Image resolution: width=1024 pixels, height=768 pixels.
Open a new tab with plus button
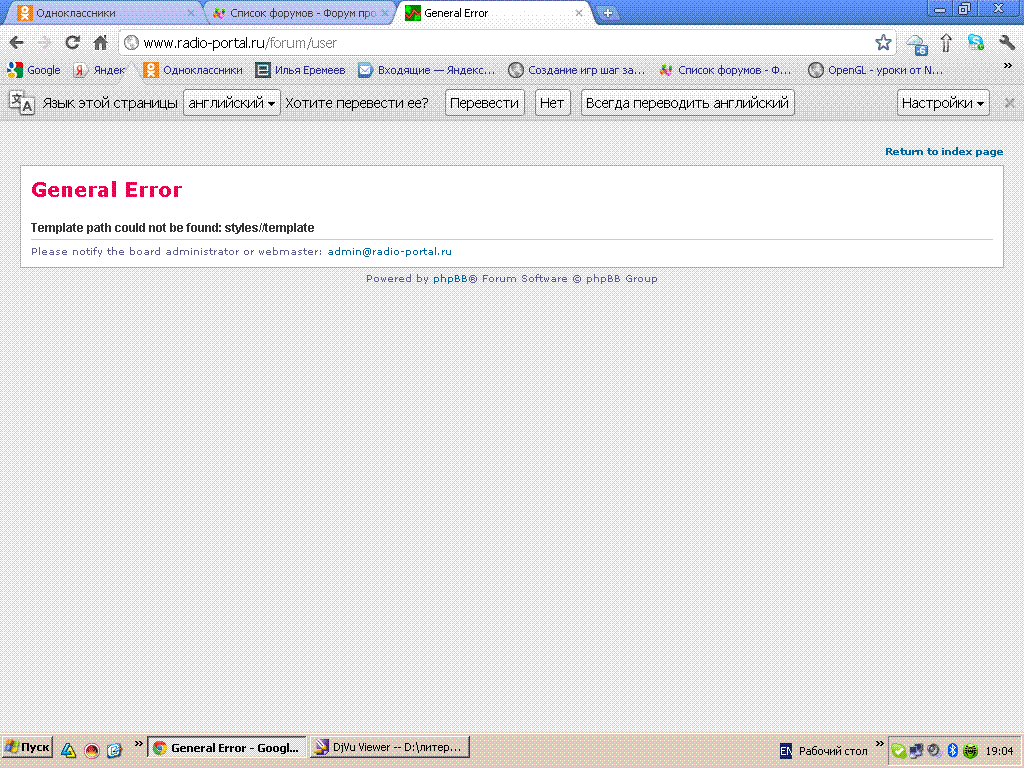607,14
